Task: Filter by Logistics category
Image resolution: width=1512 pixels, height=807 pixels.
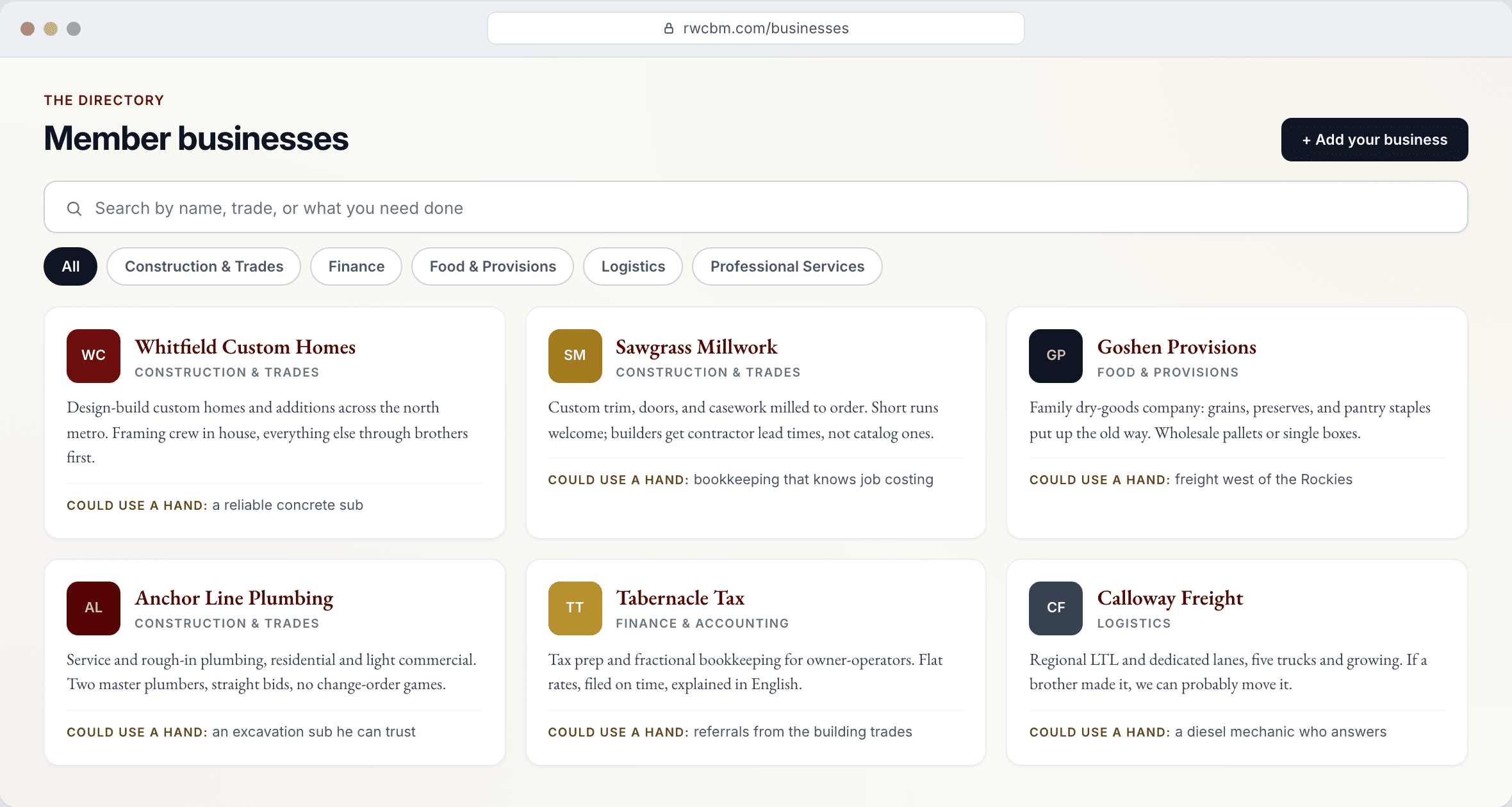Action: click(633, 266)
